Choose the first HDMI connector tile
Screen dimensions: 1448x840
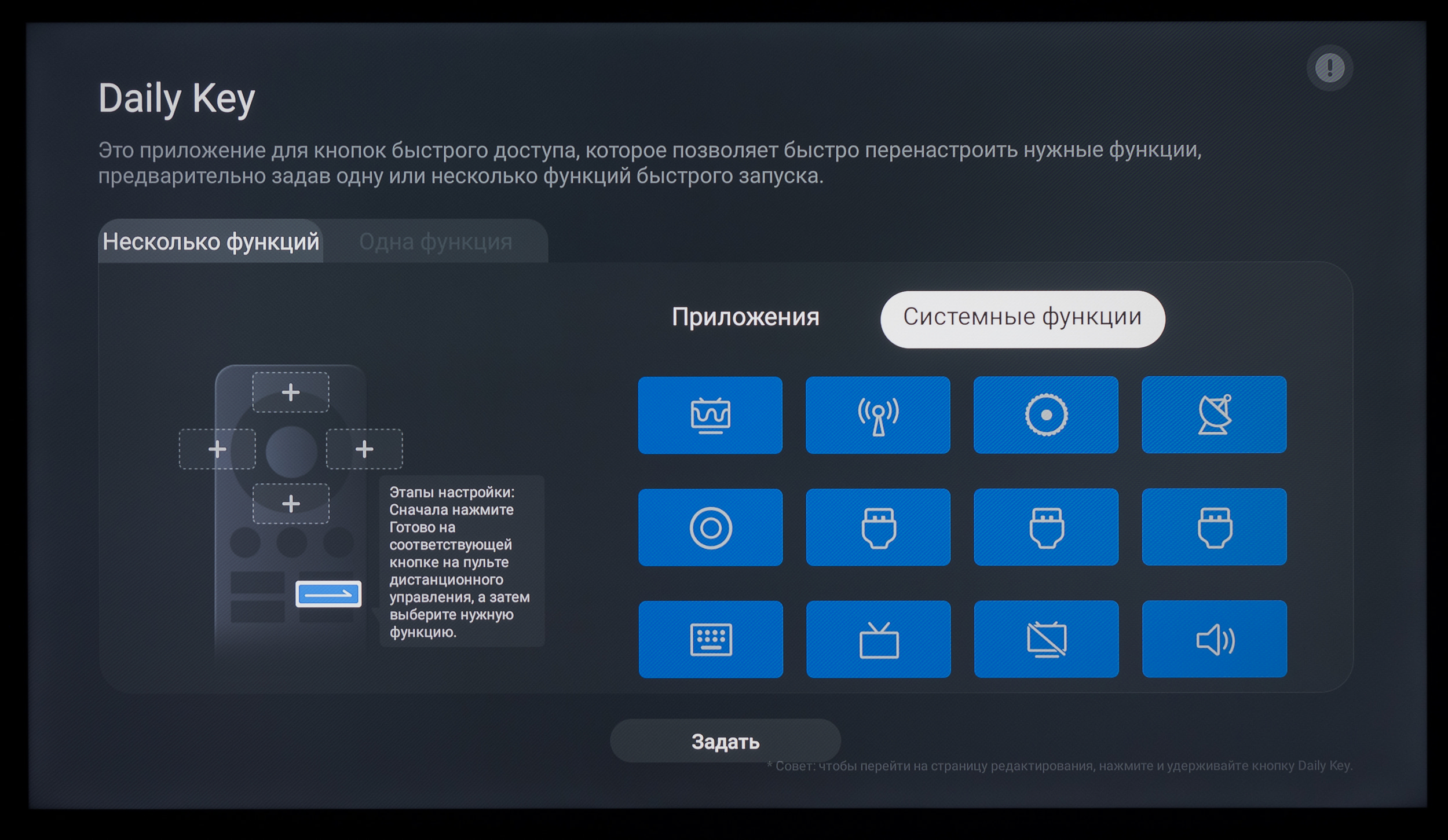(x=878, y=527)
